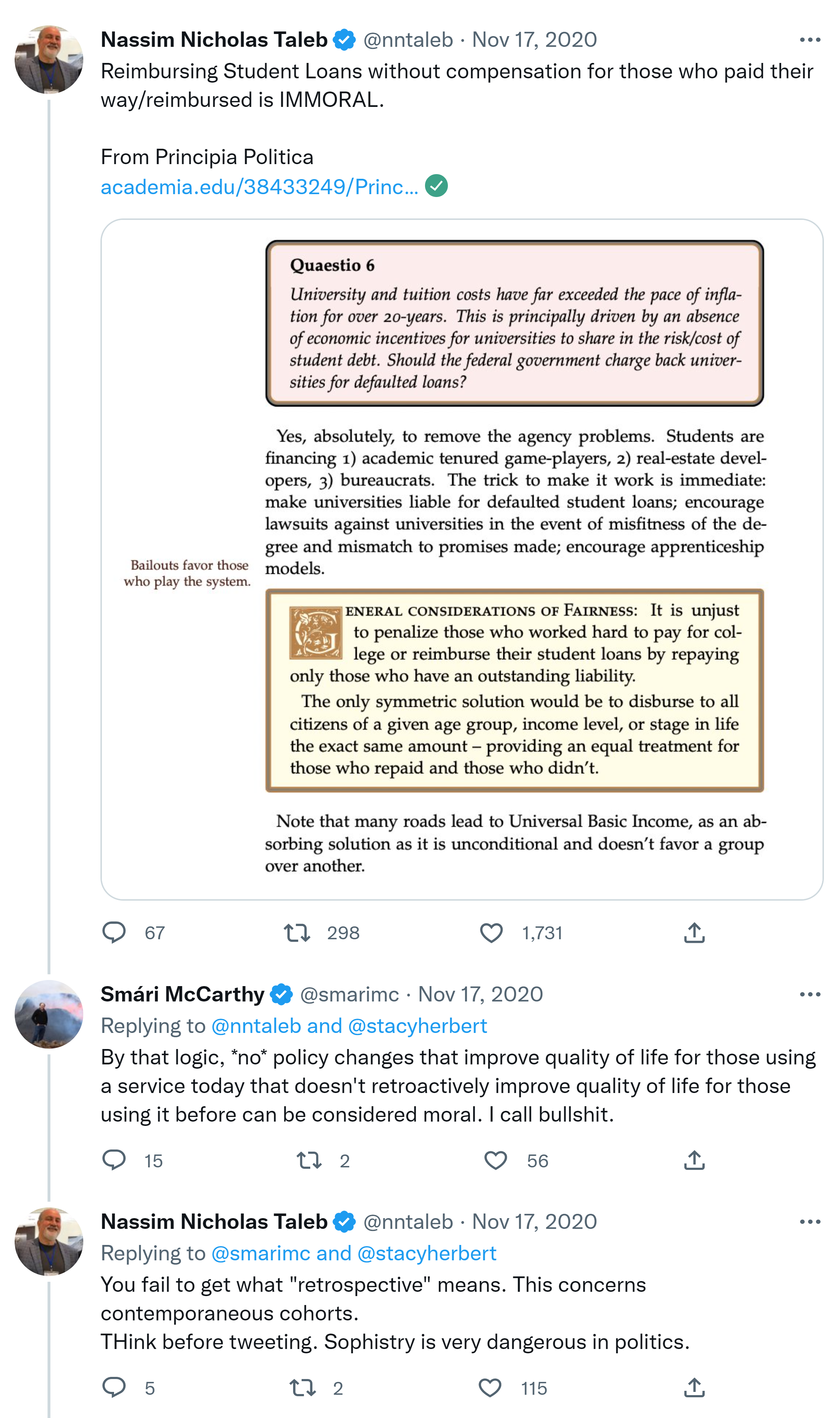Like Taleb's reply with 115 likes

click(490, 1388)
